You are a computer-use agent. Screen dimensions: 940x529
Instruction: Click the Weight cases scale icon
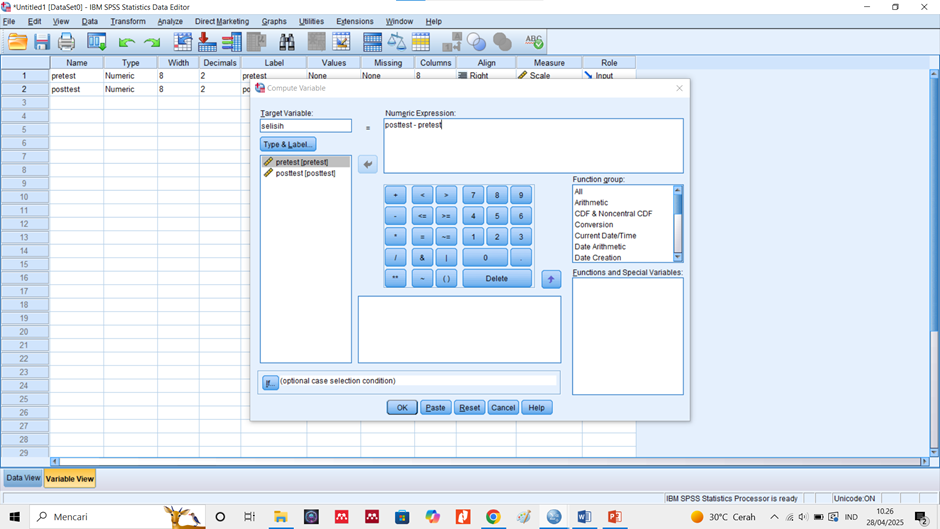[x=396, y=42]
